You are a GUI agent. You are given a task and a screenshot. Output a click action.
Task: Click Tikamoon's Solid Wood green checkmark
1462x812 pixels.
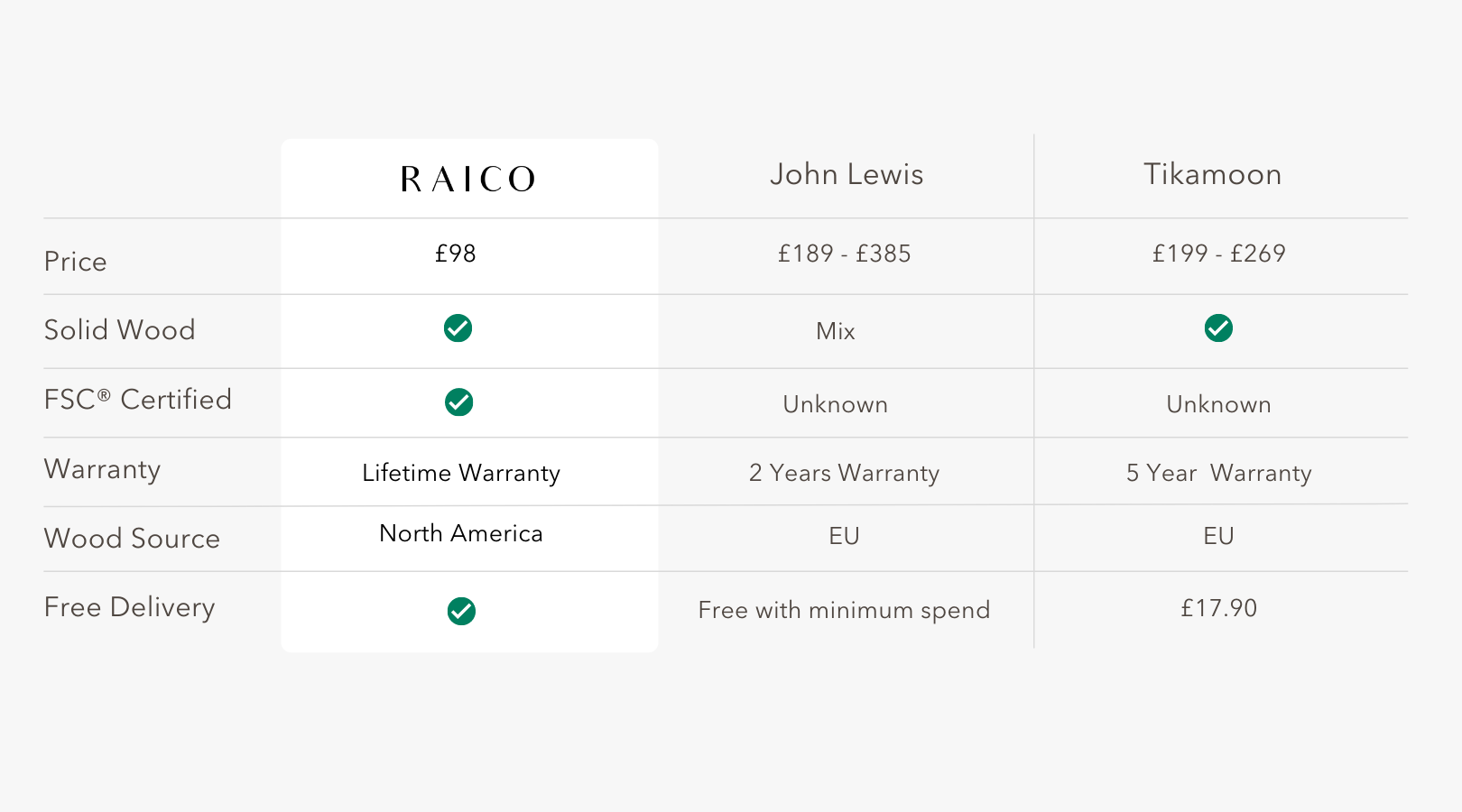1218,328
